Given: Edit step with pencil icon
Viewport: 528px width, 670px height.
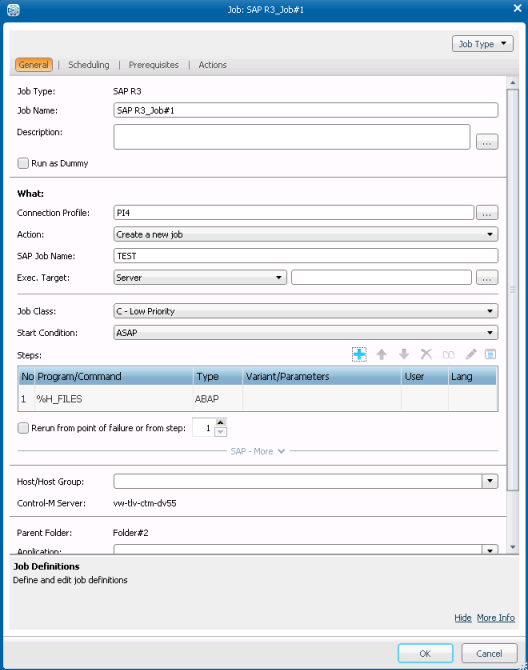Looking at the screenshot, I should [x=471, y=354].
